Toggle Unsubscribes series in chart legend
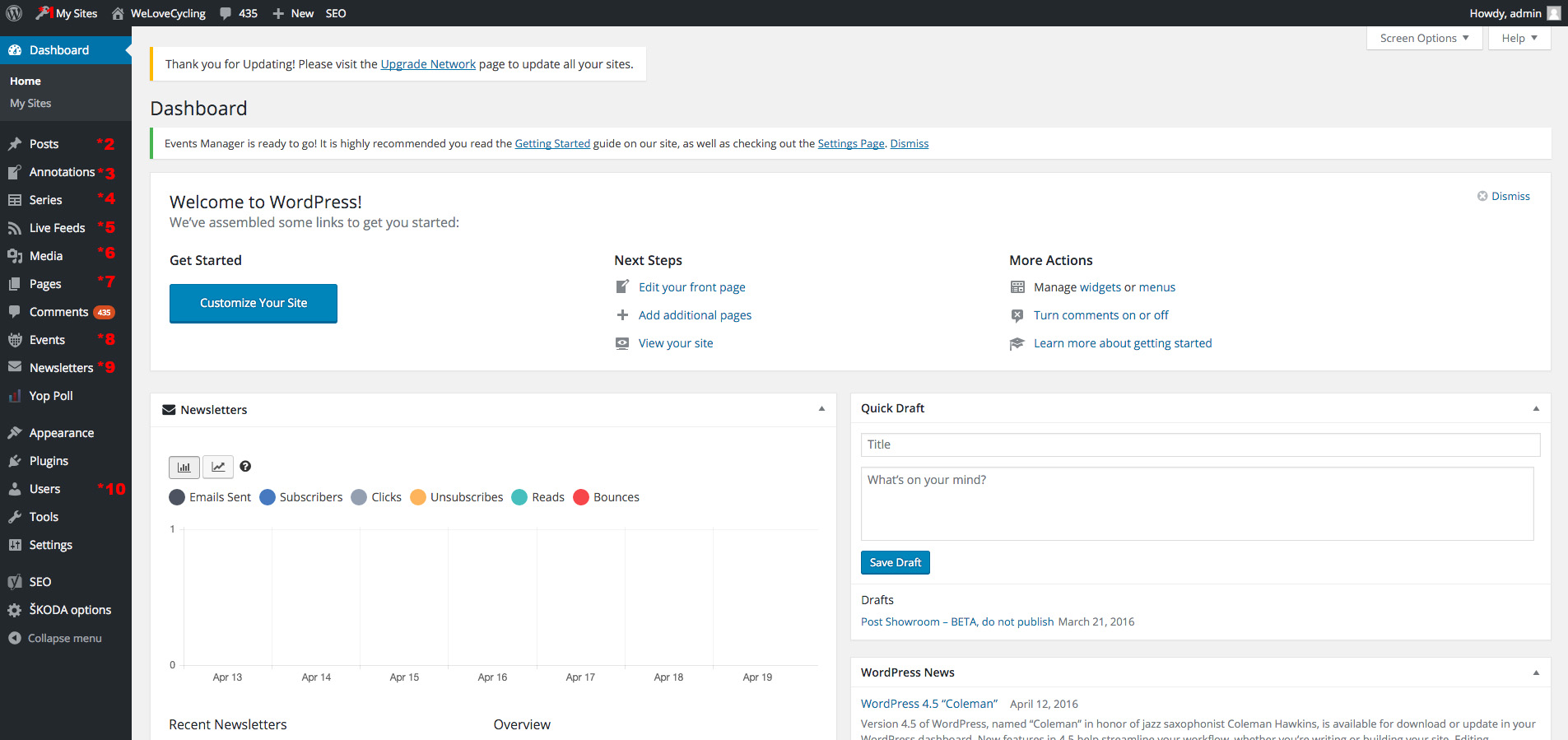 pyautogui.click(x=457, y=497)
